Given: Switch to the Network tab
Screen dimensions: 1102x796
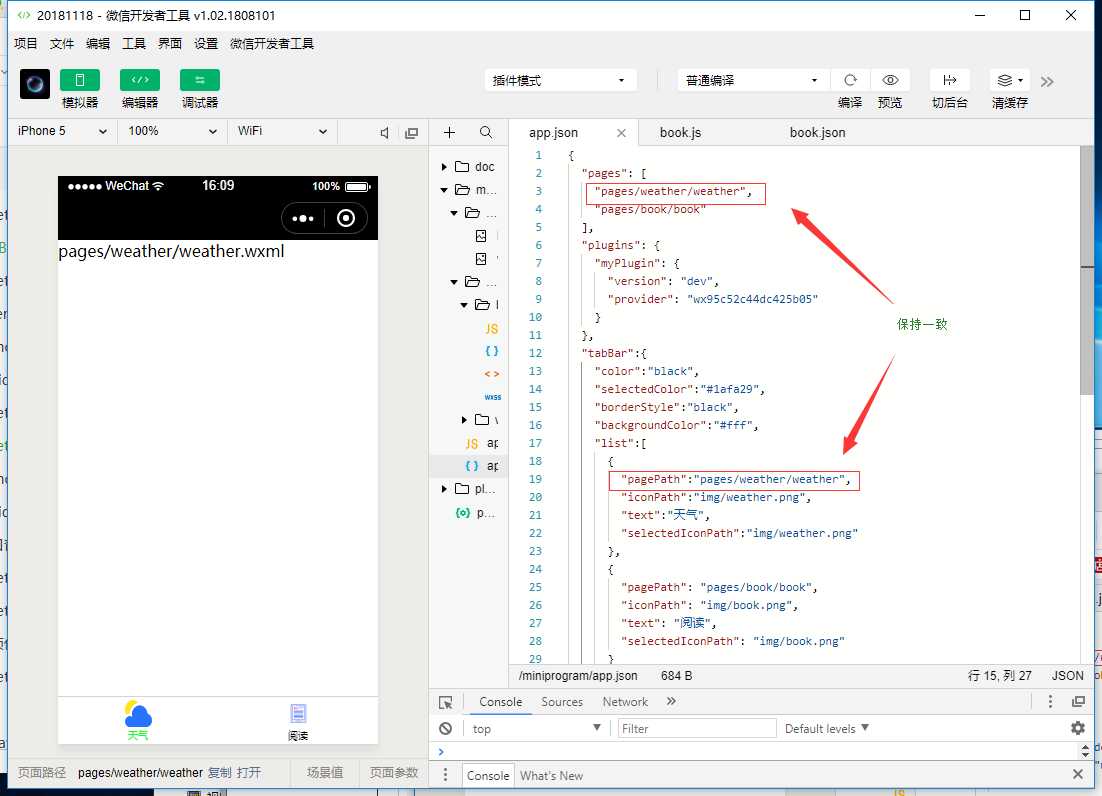Looking at the screenshot, I should 625,702.
